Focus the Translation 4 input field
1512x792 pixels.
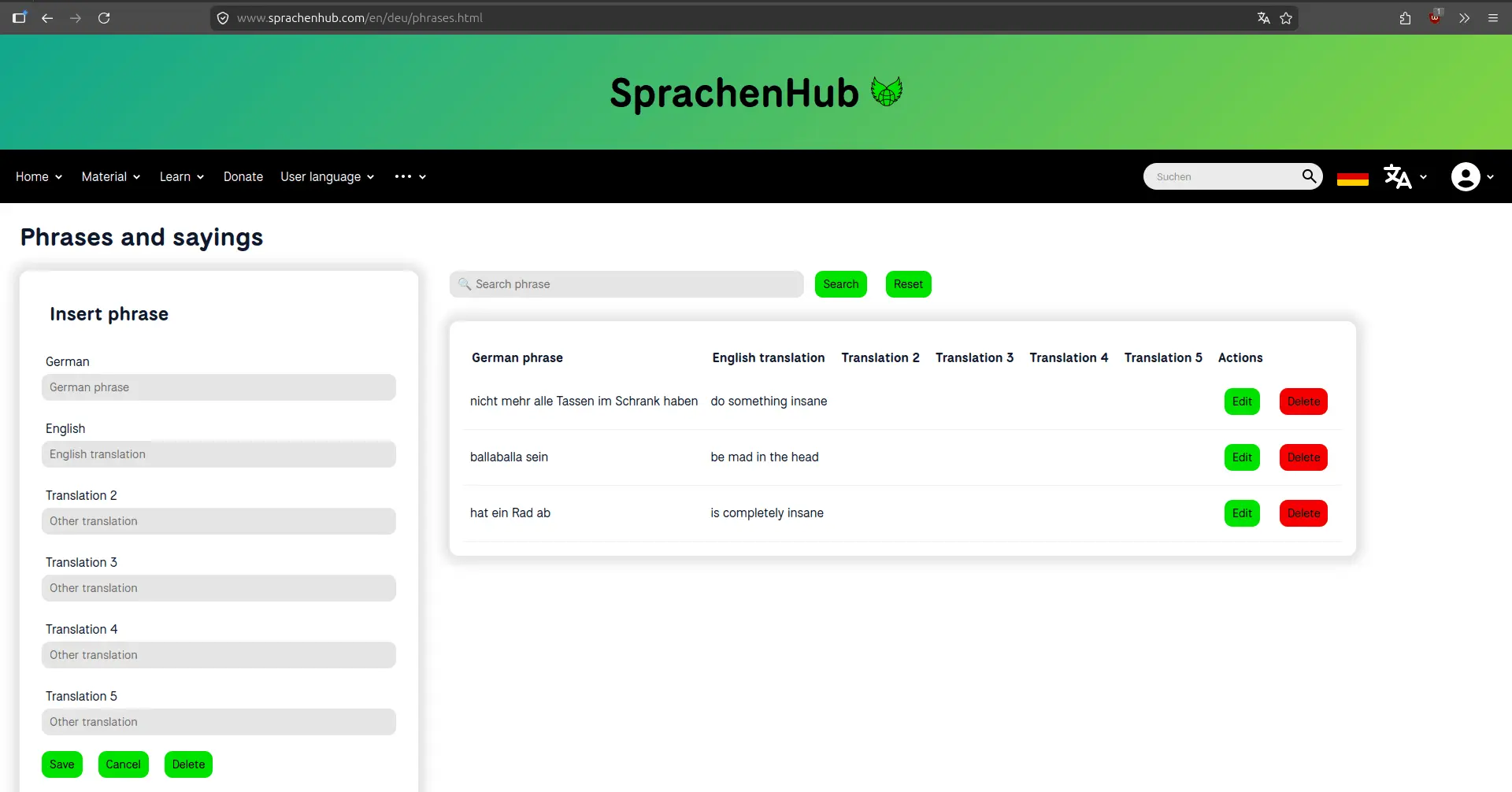point(219,655)
